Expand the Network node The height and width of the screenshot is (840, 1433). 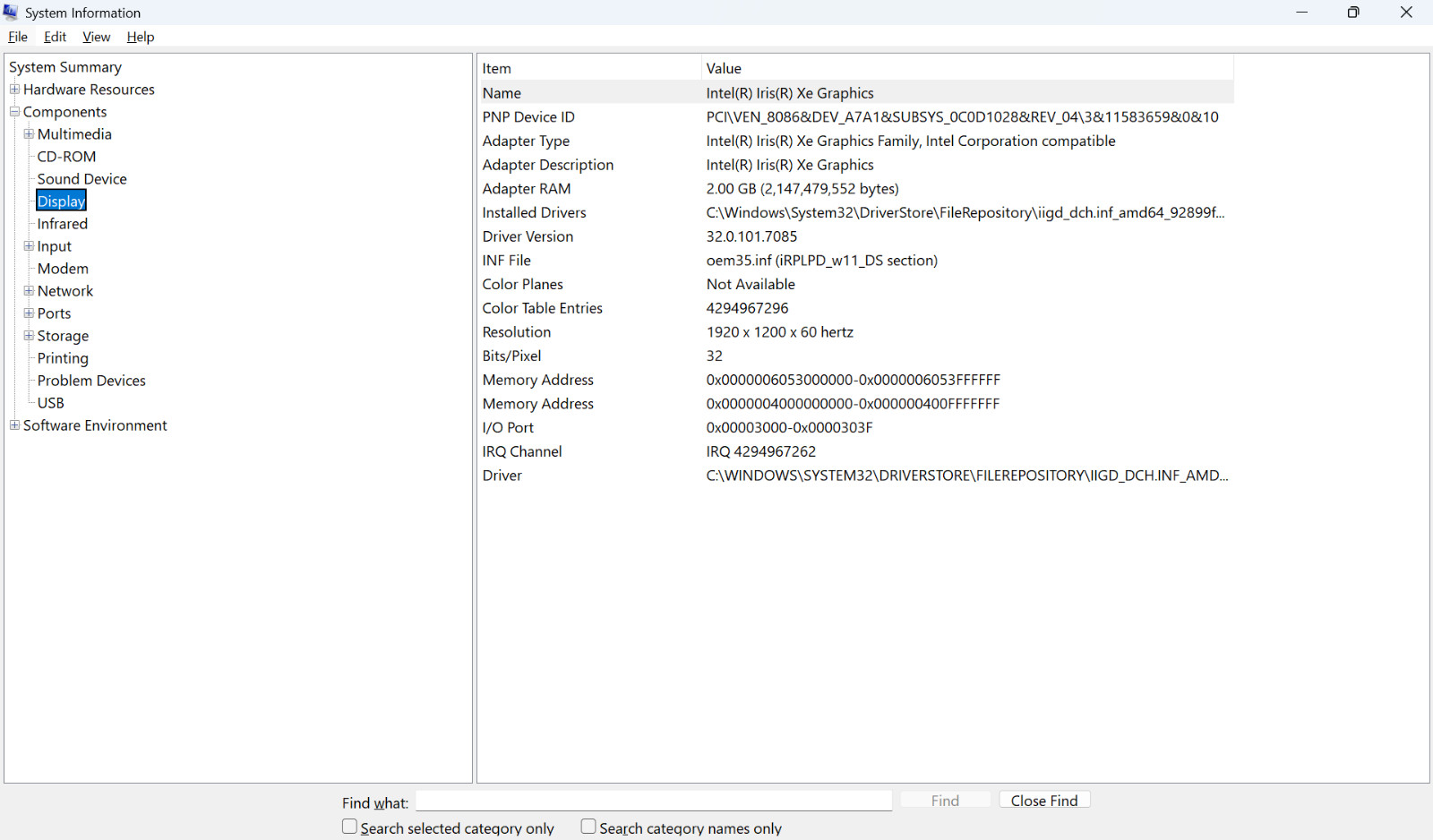(29, 290)
